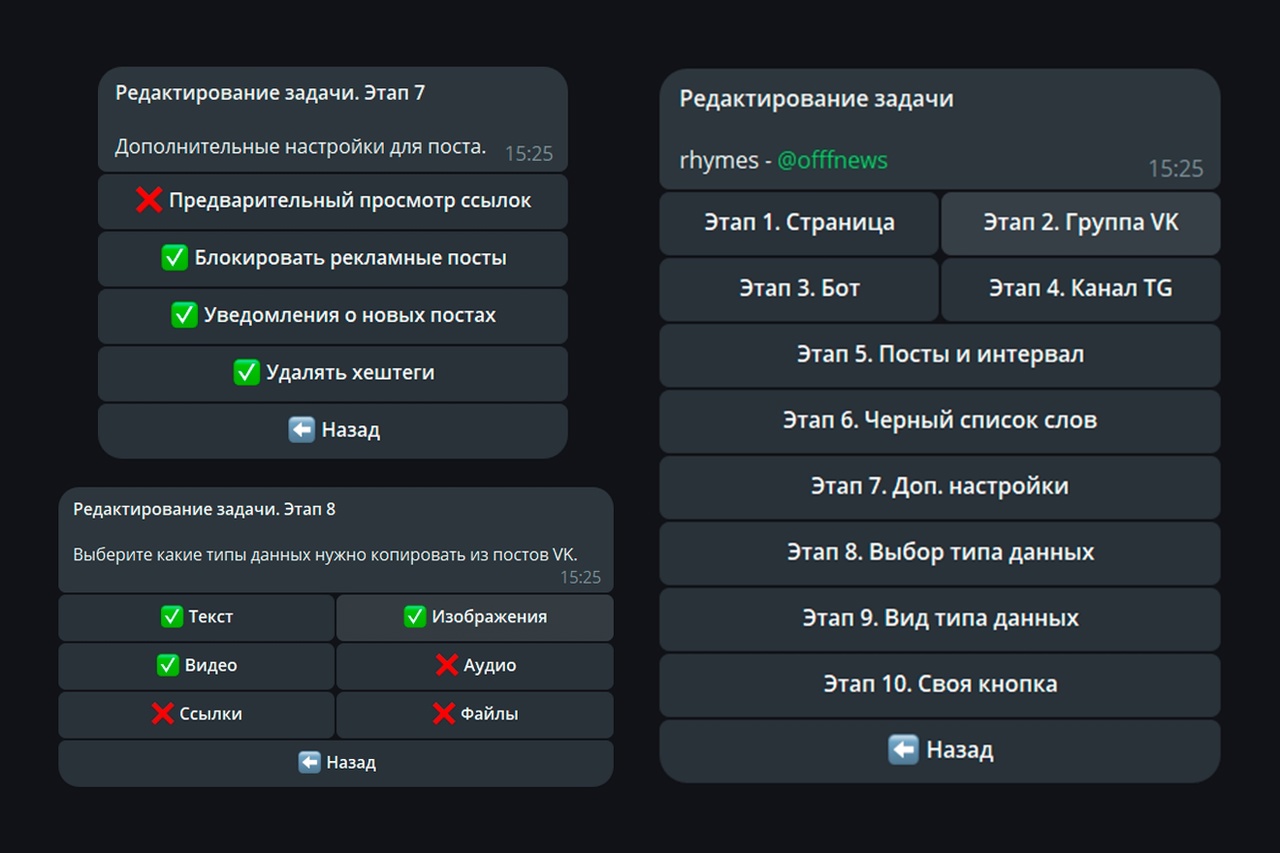
Task: Open Этап 6. Черный список слов
Action: point(940,420)
